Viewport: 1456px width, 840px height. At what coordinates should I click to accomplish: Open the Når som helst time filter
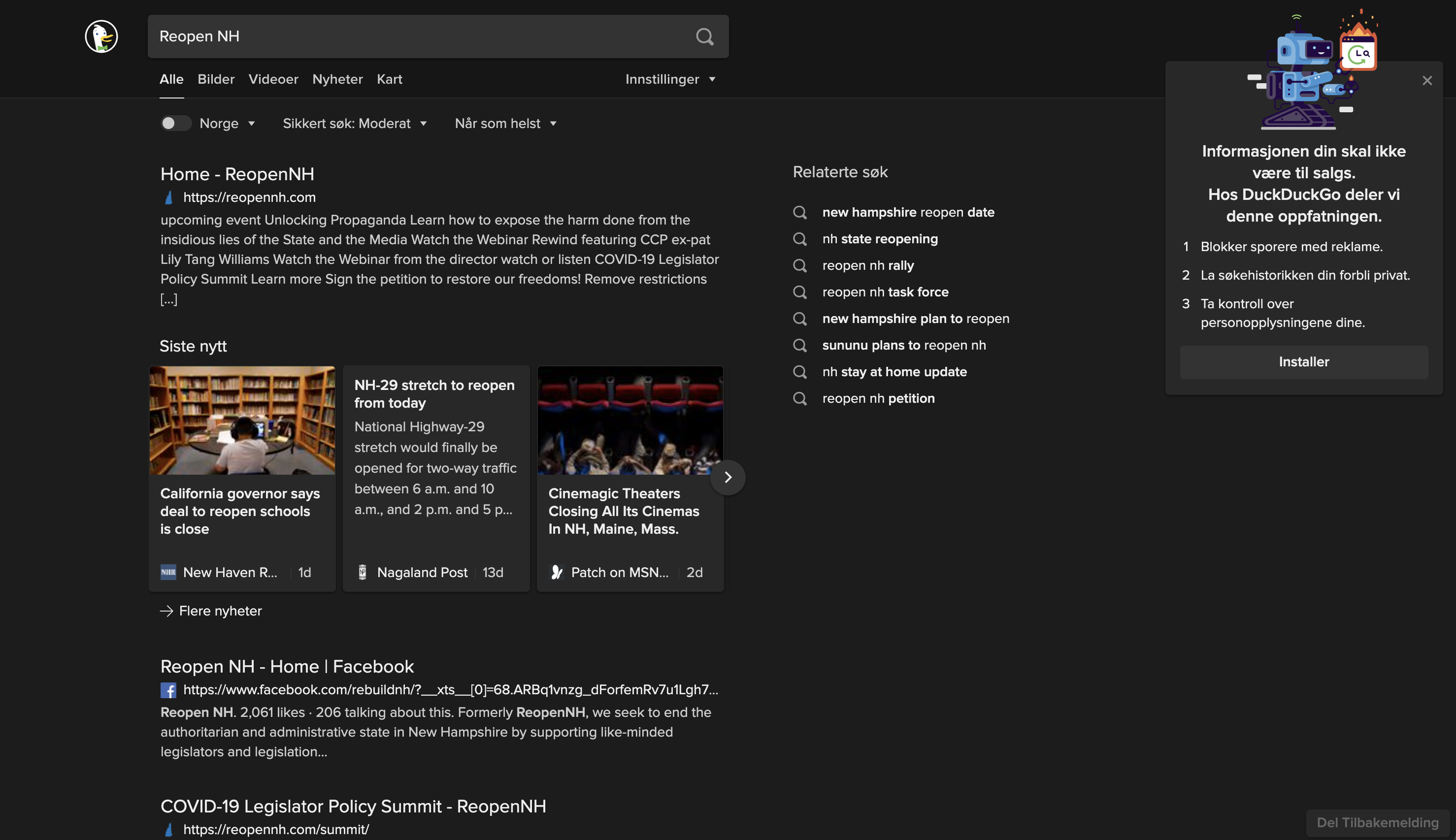[x=505, y=124]
